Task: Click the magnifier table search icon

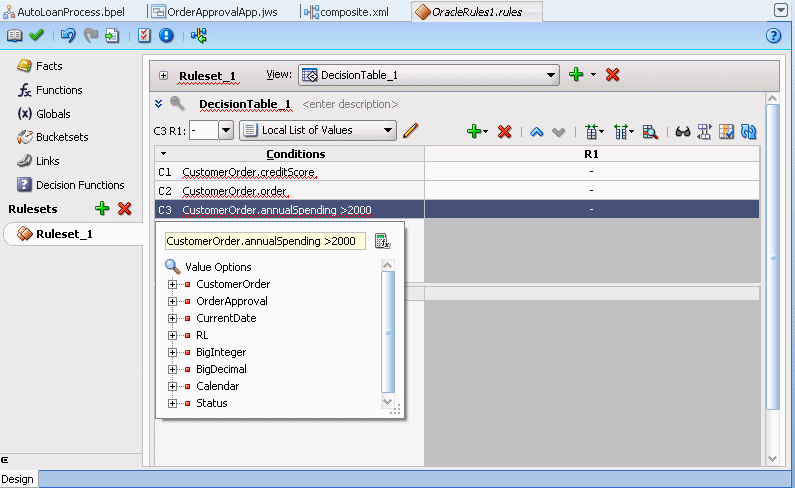Action: pyautogui.click(x=649, y=132)
